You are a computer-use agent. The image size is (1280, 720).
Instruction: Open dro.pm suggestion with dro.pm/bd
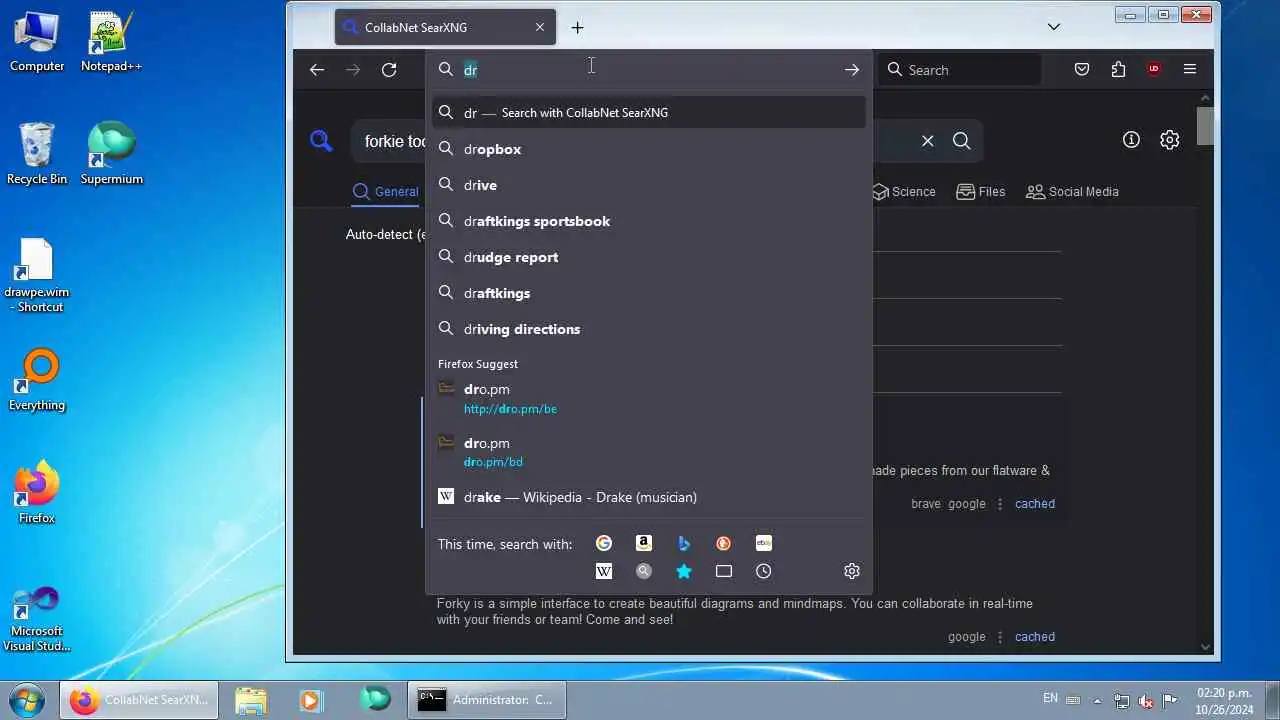pos(649,452)
